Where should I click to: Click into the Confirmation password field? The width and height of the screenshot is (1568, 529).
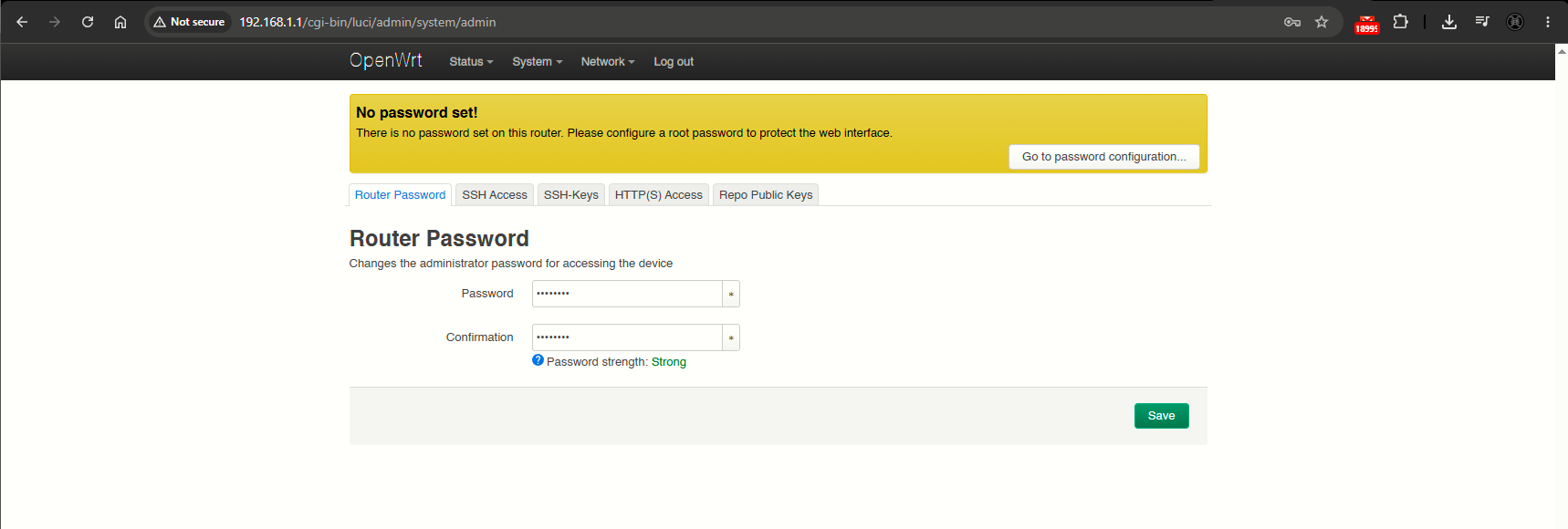click(x=627, y=337)
